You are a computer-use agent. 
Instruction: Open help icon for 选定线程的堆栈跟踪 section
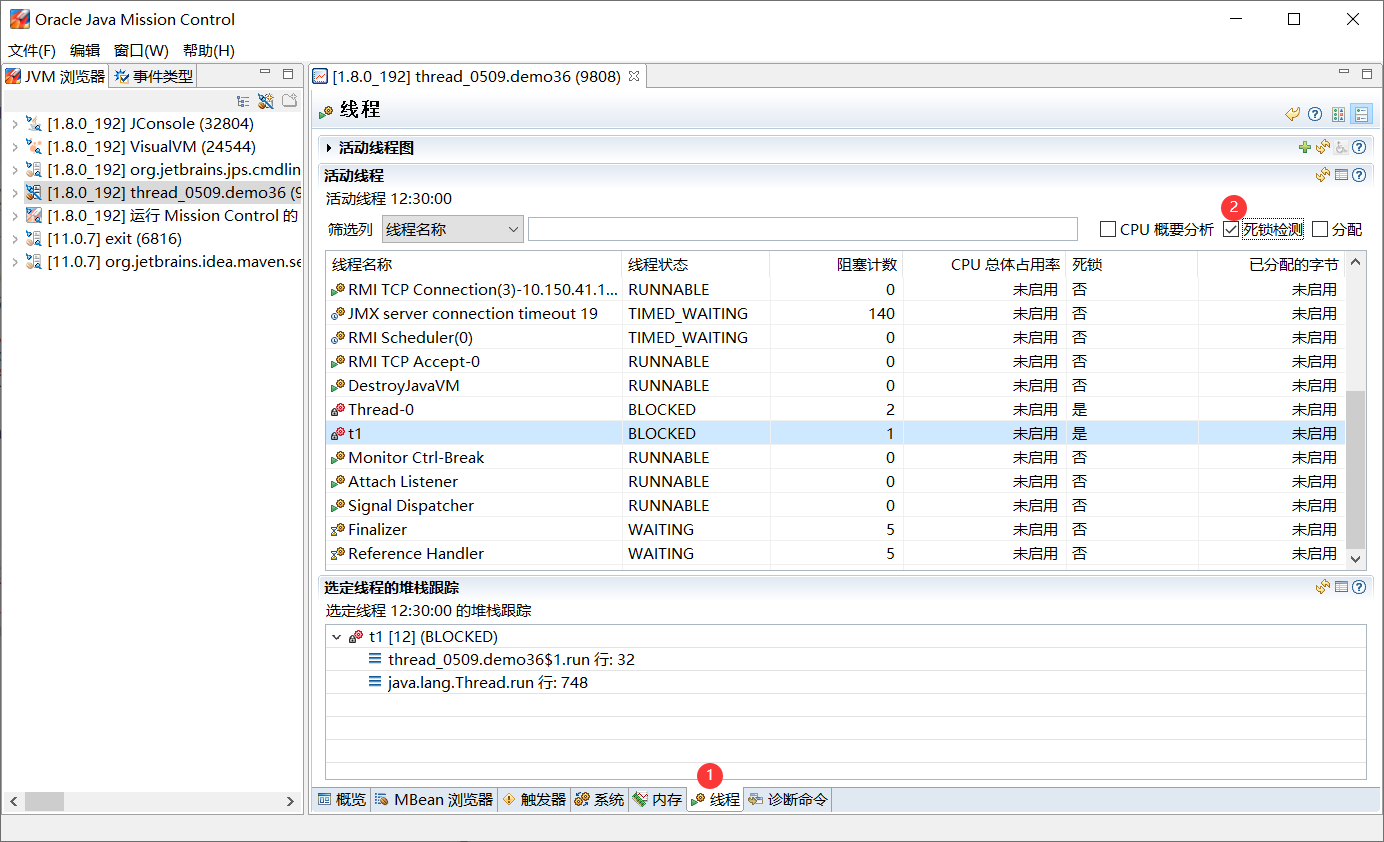[x=1359, y=587]
